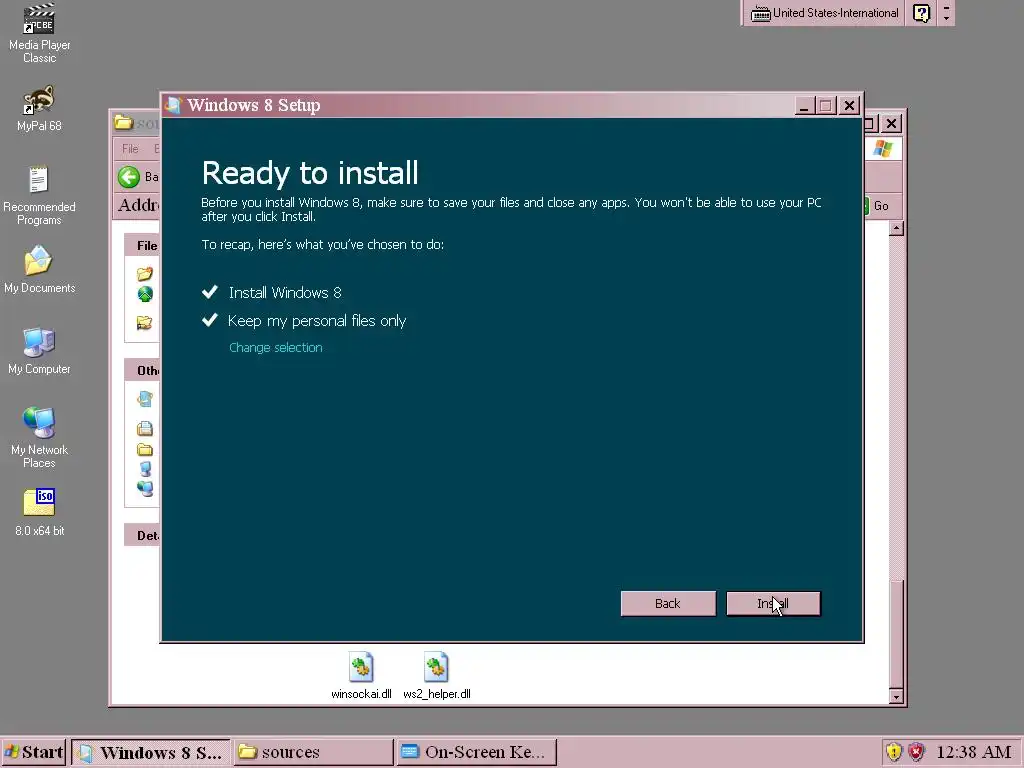Click the Change selection link
The image size is (1024, 768).
(276, 347)
